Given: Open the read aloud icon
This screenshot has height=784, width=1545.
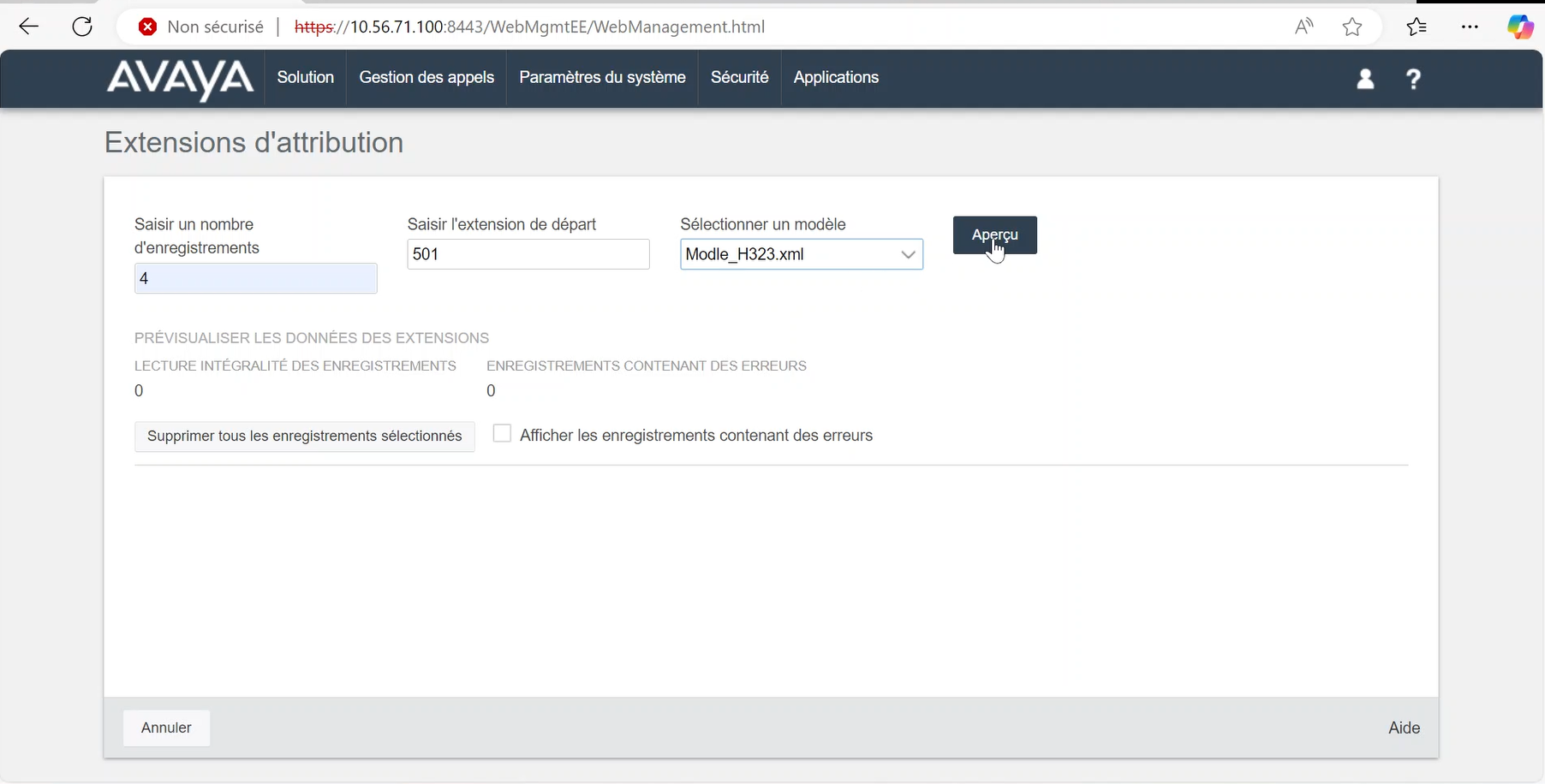Looking at the screenshot, I should [x=1303, y=27].
